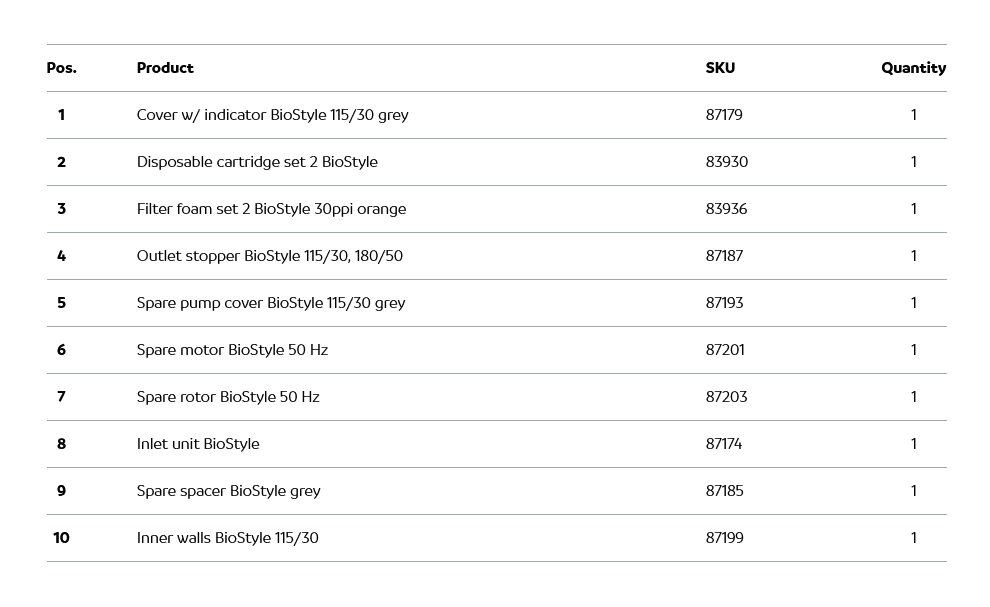Click SKU number 87199
Screen dimensions: 990x607
(x=725, y=538)
